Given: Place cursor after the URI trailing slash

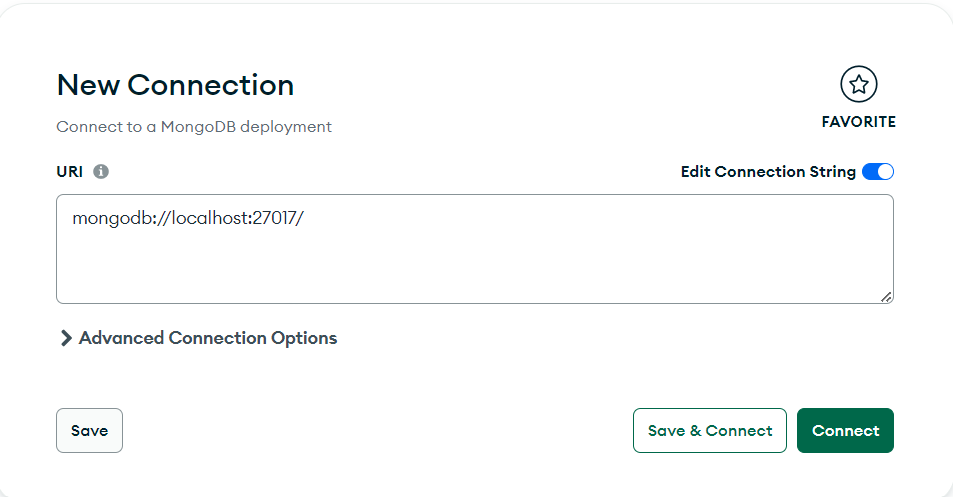Looking at the screenshot, I should (x=304, y=217).
